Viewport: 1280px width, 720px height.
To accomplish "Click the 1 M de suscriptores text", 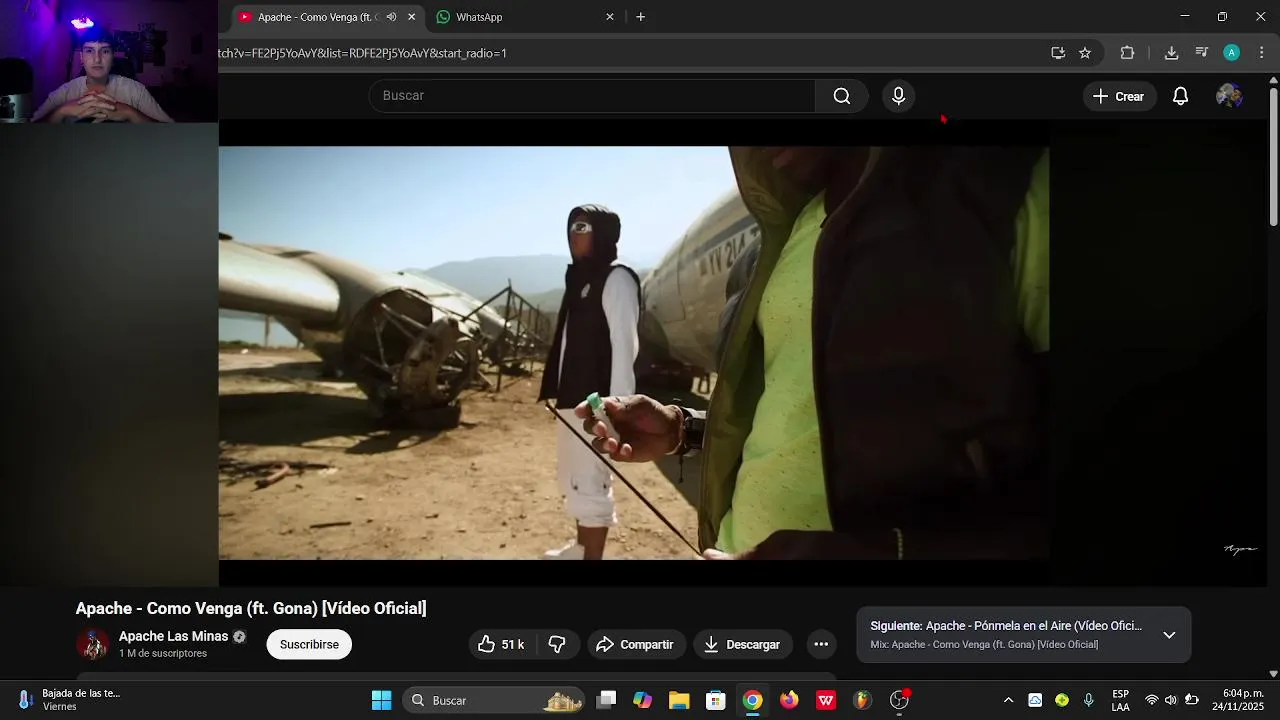I will (x=163, y=654).
